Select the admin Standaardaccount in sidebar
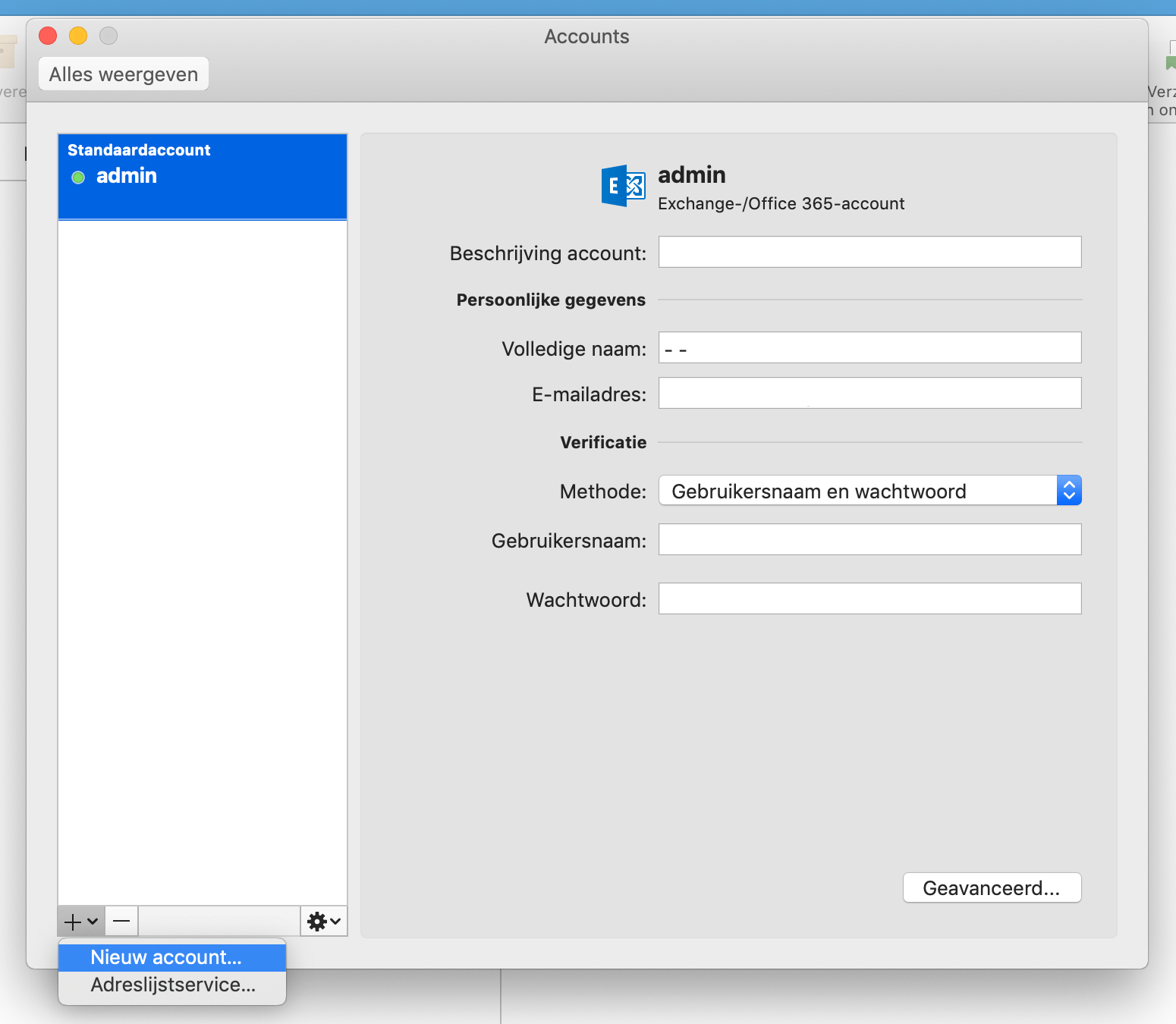The width and height of the screenshot is (1176, 1024). (x=202, y=176)
